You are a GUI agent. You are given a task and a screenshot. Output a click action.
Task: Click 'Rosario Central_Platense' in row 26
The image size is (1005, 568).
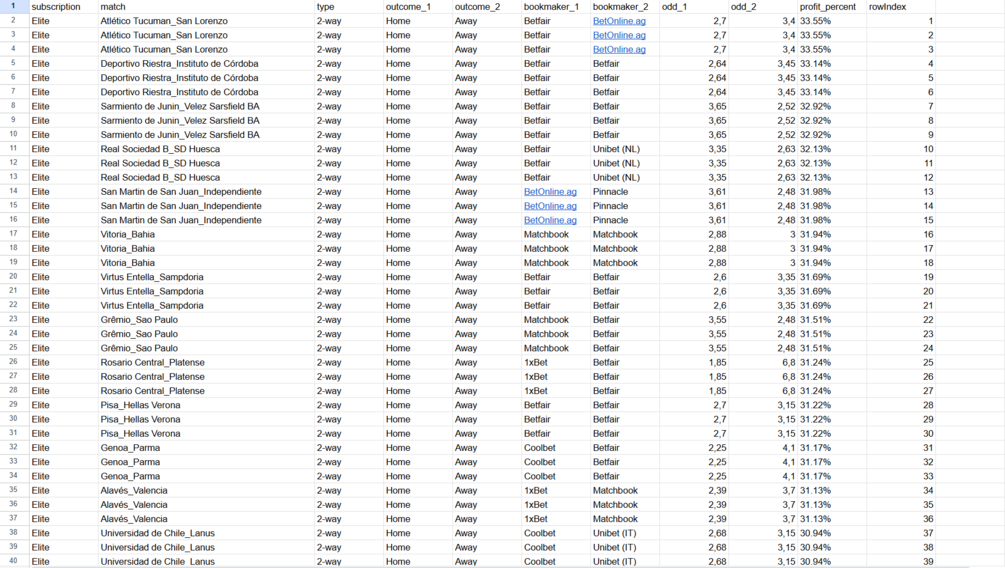pos(153,362)
